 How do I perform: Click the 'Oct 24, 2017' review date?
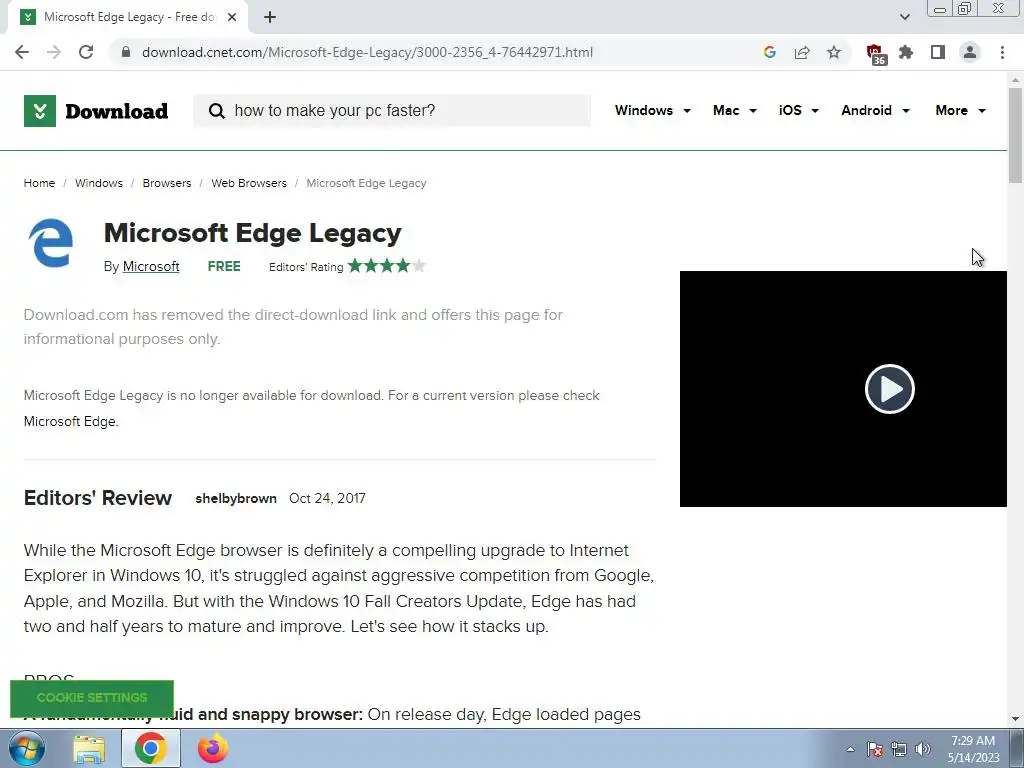click(x=327, y=498)
